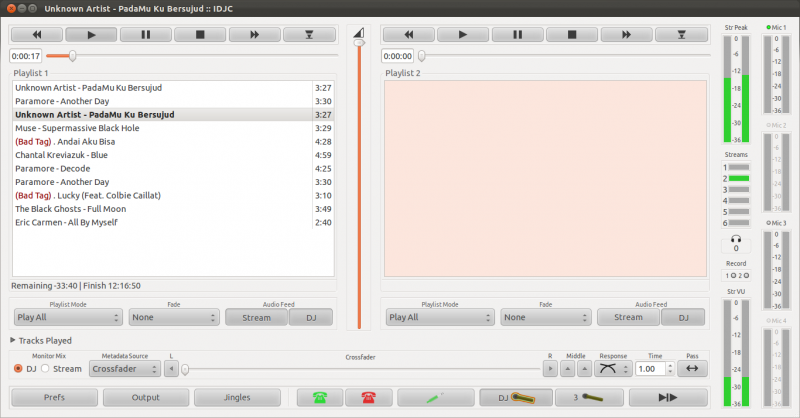This screenshot has width=800, height=418.
Task: Click the crossfader Pass arrow button
Action: (691, 369)
